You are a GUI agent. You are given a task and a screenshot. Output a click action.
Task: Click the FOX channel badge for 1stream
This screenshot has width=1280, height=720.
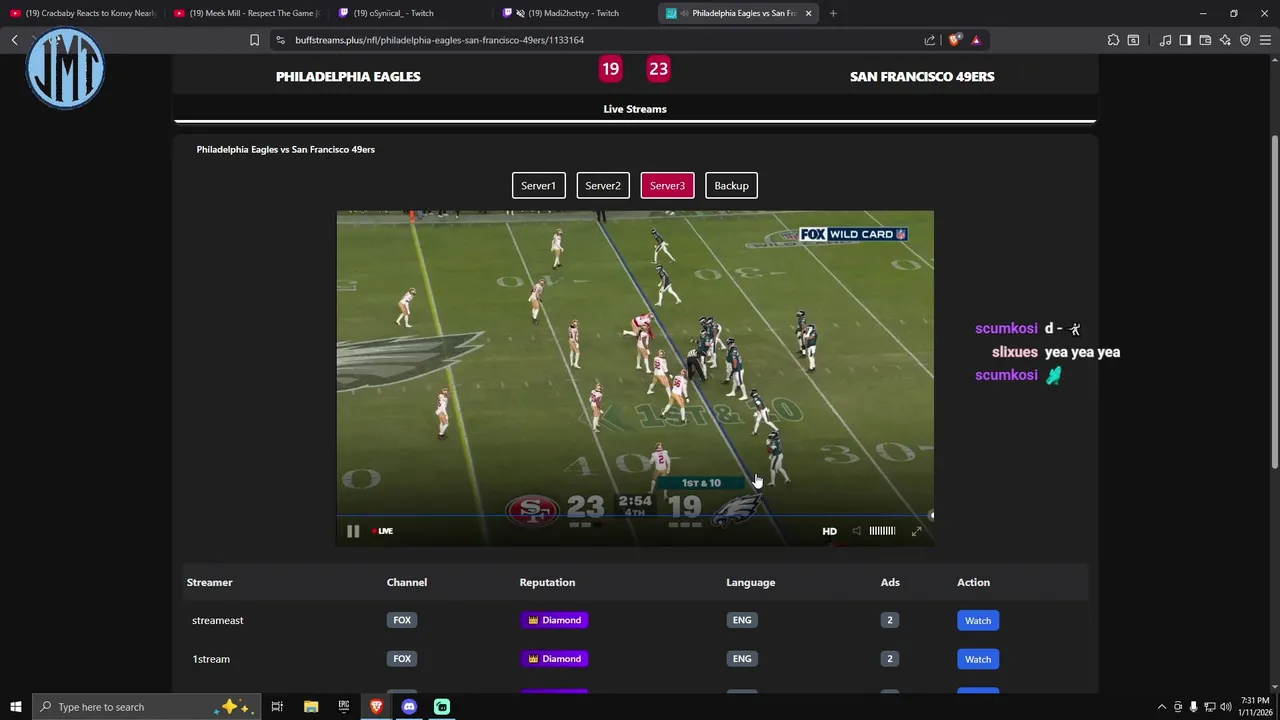coord(402,659)
